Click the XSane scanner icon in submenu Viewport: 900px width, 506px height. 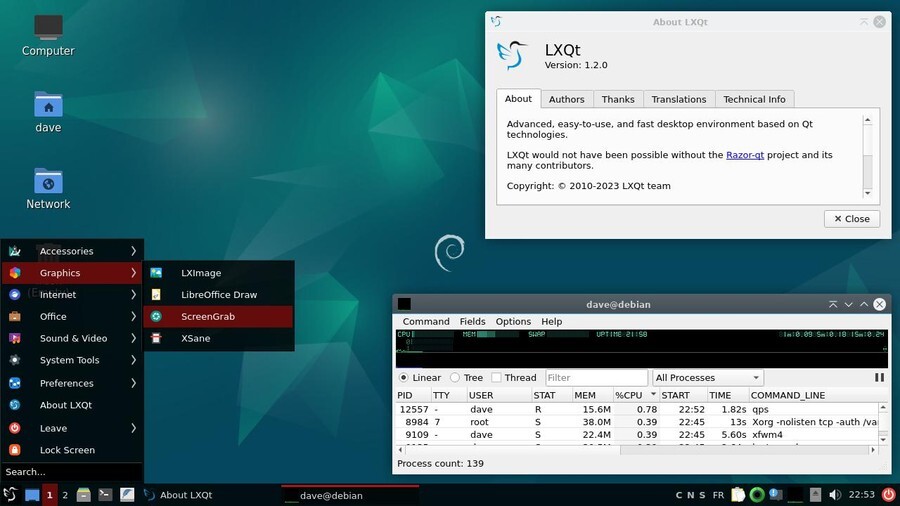[156, 338]
